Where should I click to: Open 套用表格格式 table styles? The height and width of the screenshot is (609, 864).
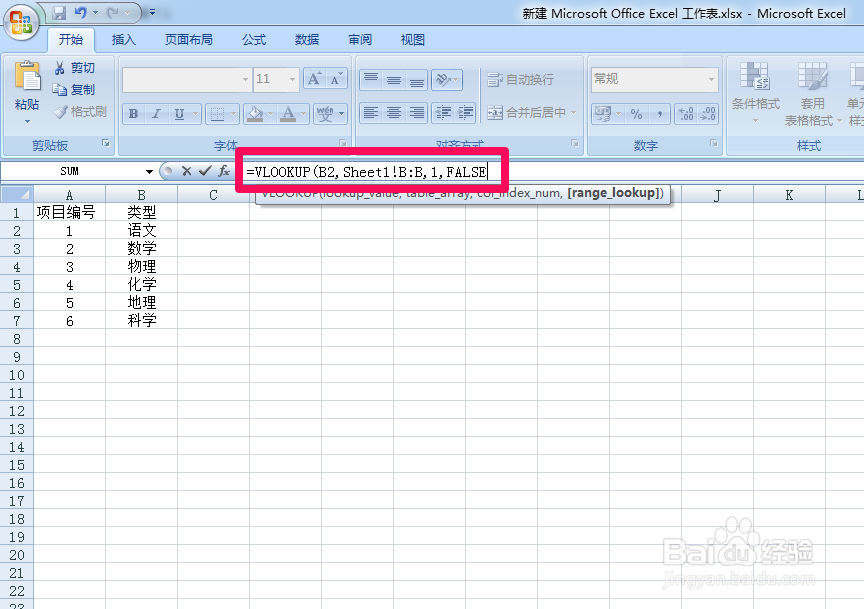[812, 94]
